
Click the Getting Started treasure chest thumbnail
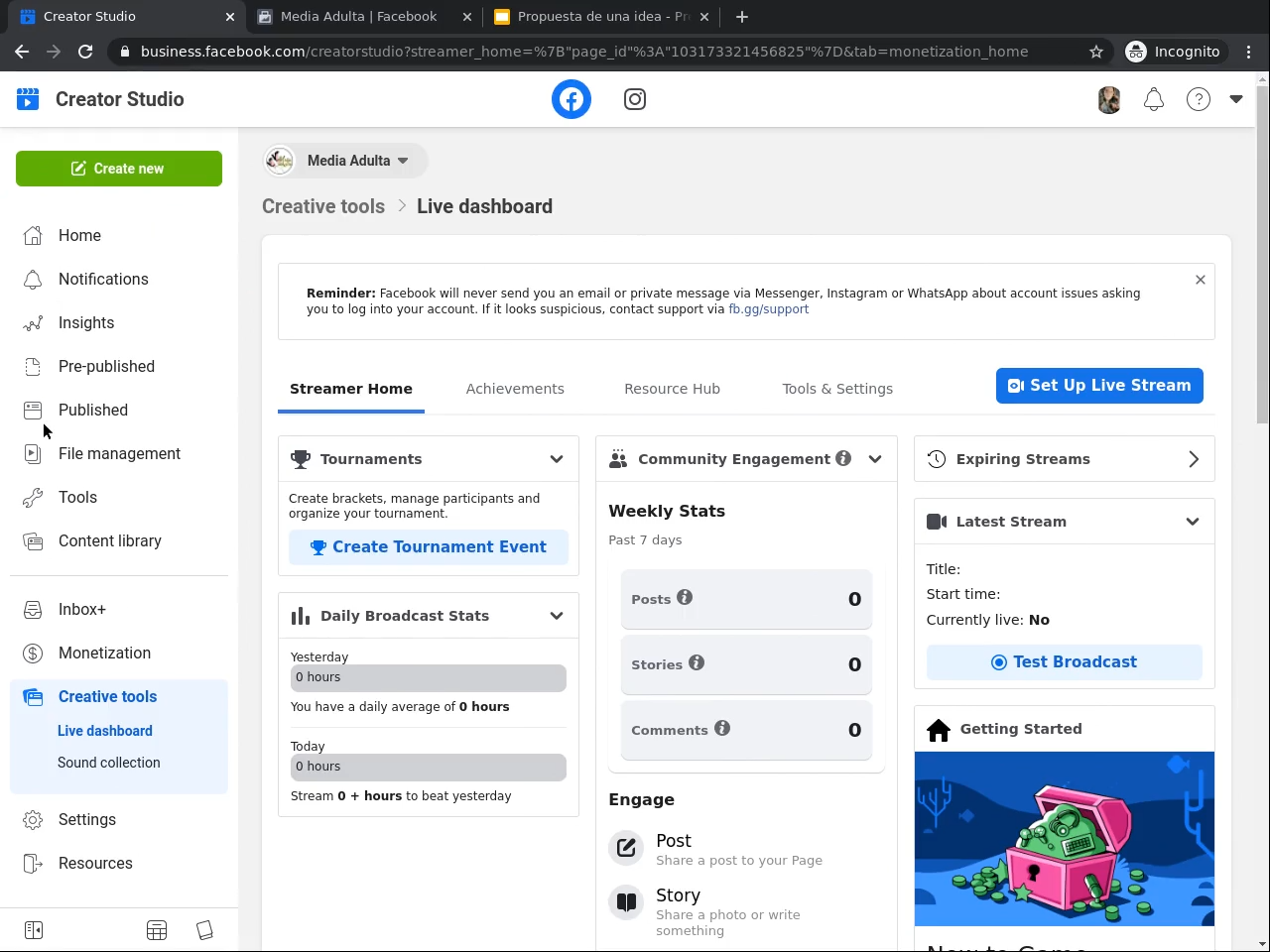pyautogui.click(x=1064, y=838)
